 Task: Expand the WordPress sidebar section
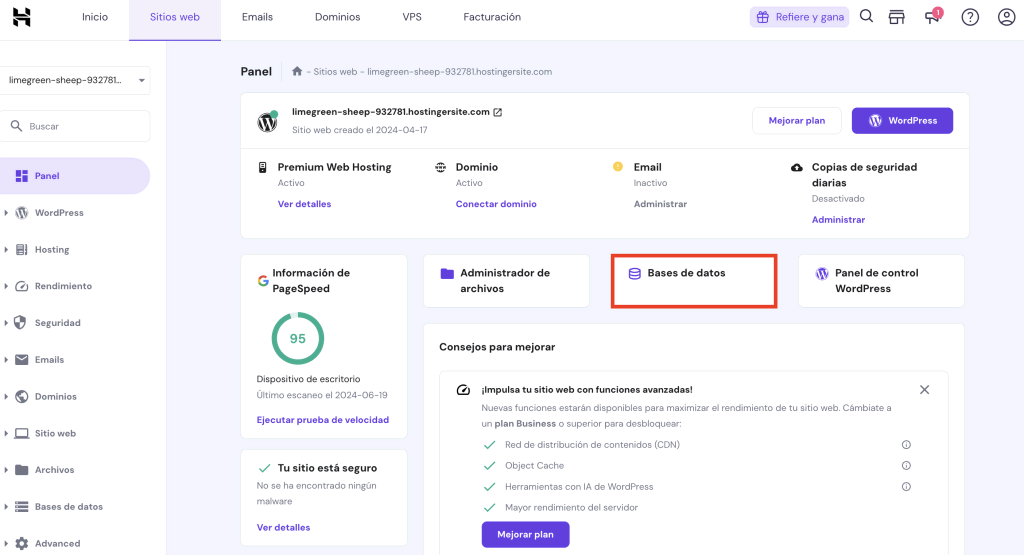pos(59,213)
